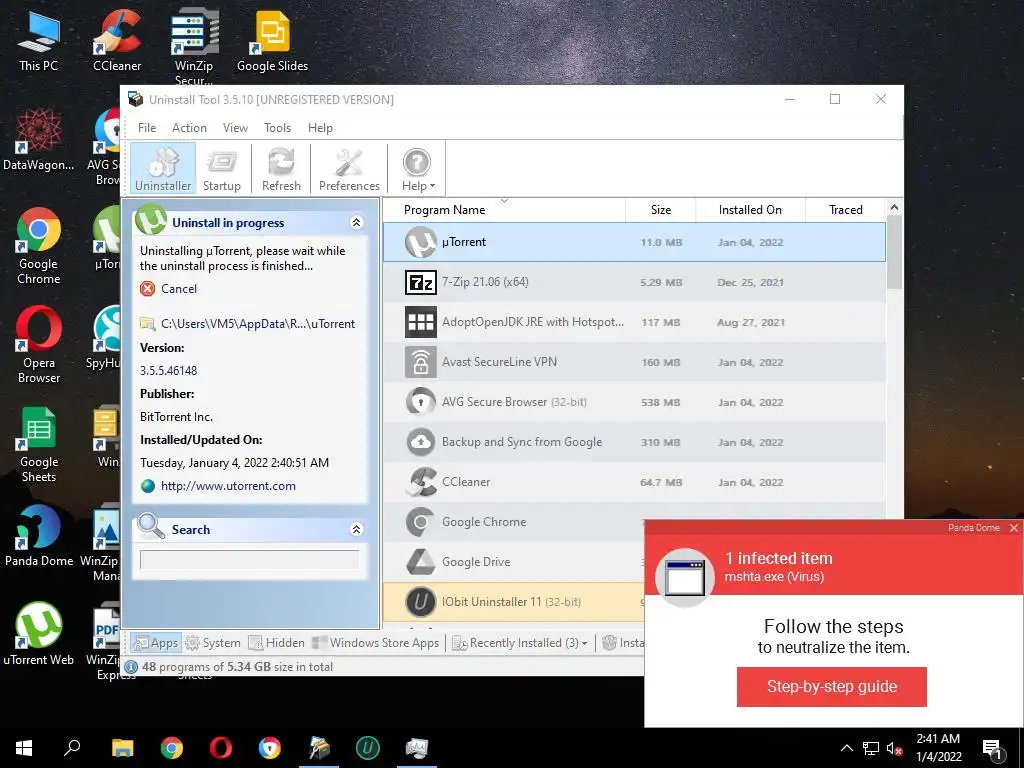The width and height of the screenshot is (1024, 768).
Task: Open the CCleaner desktop shortcut
Action: click(117, 41)
